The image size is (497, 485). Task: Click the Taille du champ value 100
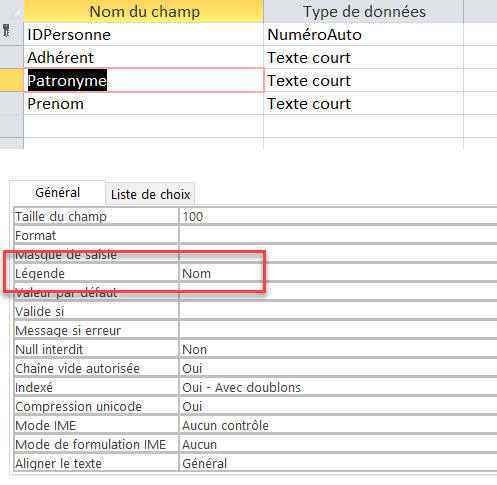338,217
